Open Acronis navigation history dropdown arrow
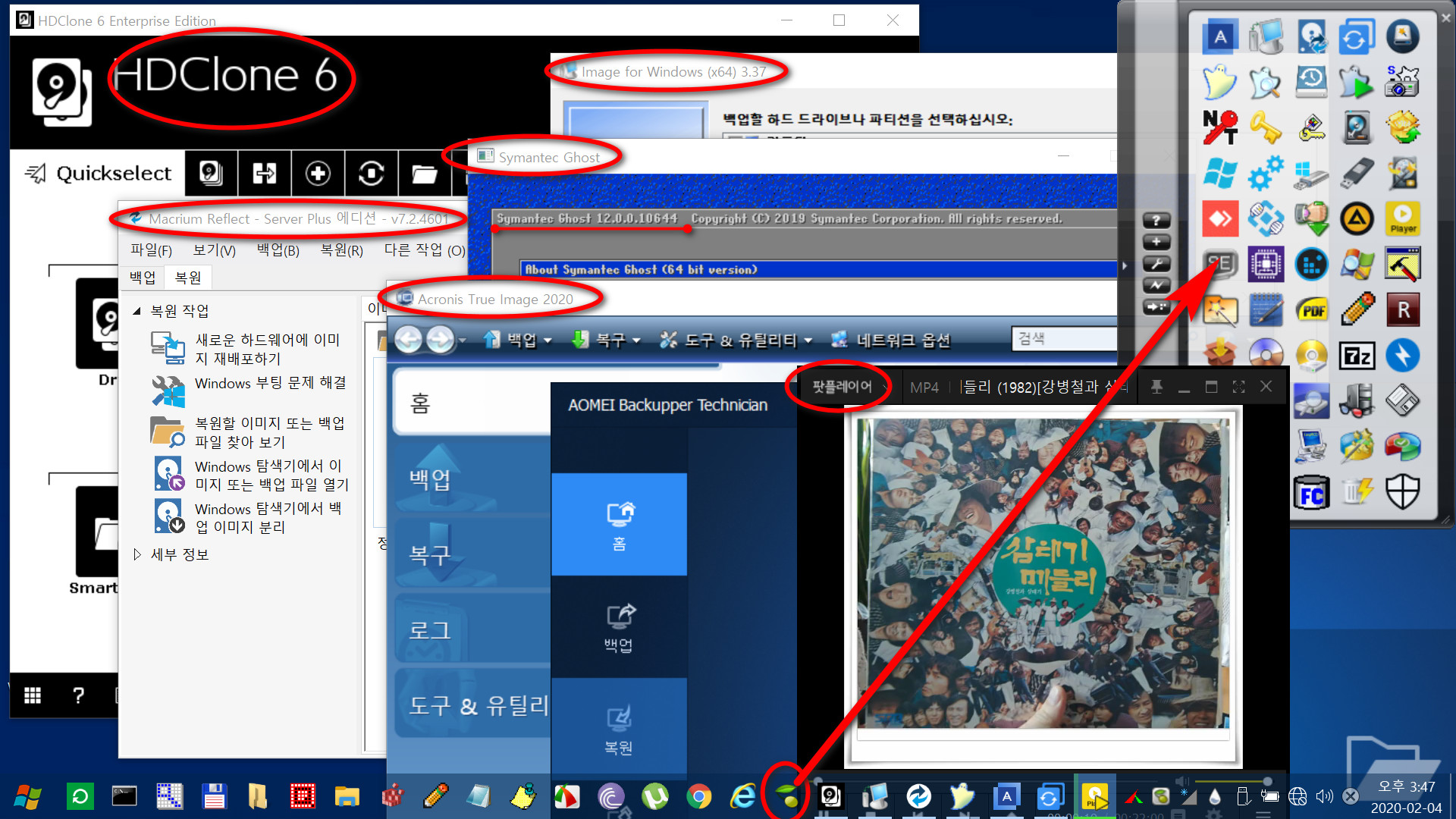Viewport: 1456px width, 819px height. 463,340
